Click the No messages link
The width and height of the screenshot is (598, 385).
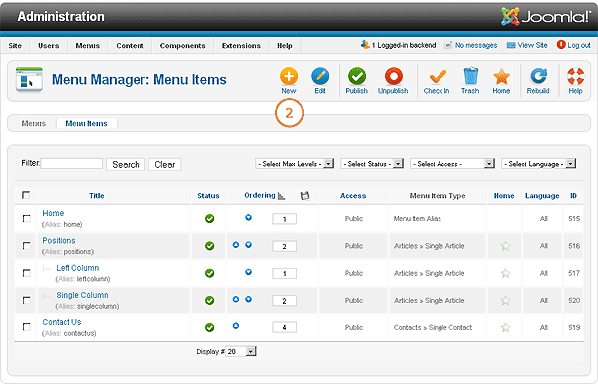coord(471,45)
